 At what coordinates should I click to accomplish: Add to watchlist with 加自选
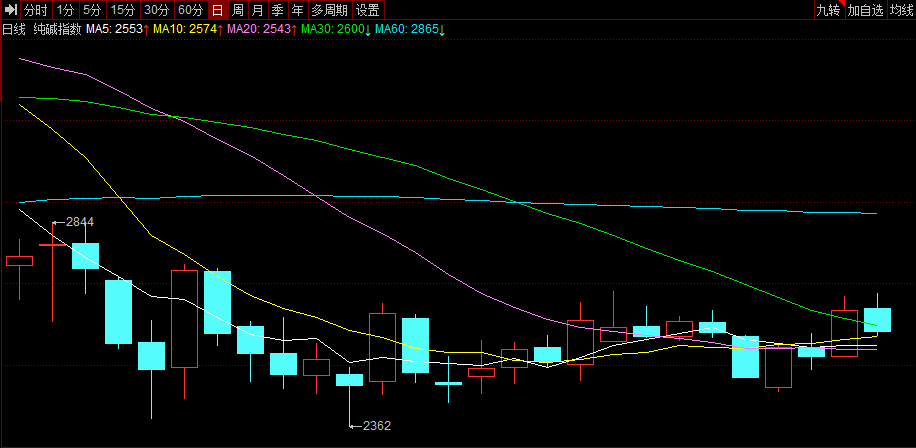coord(866,10)
